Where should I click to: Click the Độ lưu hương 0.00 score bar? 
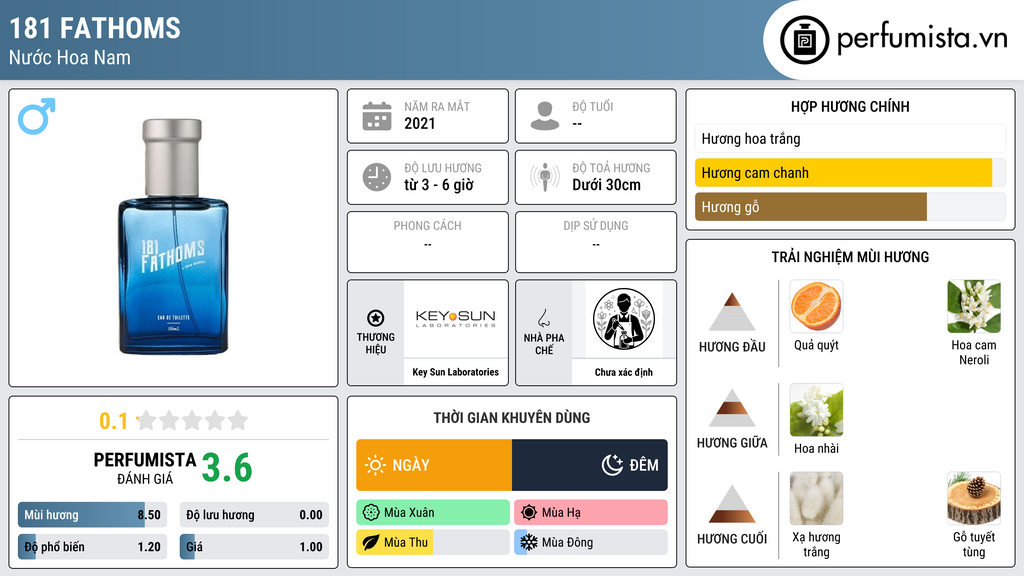[254, 515]
